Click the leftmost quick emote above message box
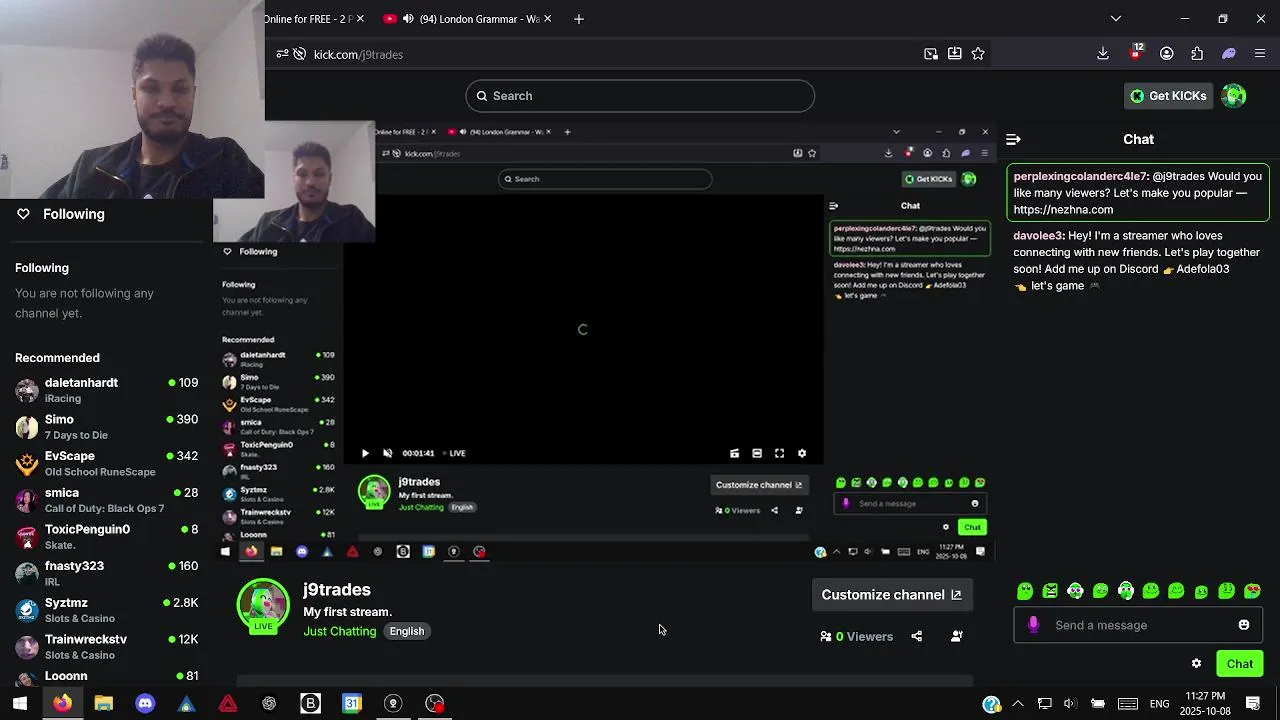1280x720 pixels. (1024, 591)
